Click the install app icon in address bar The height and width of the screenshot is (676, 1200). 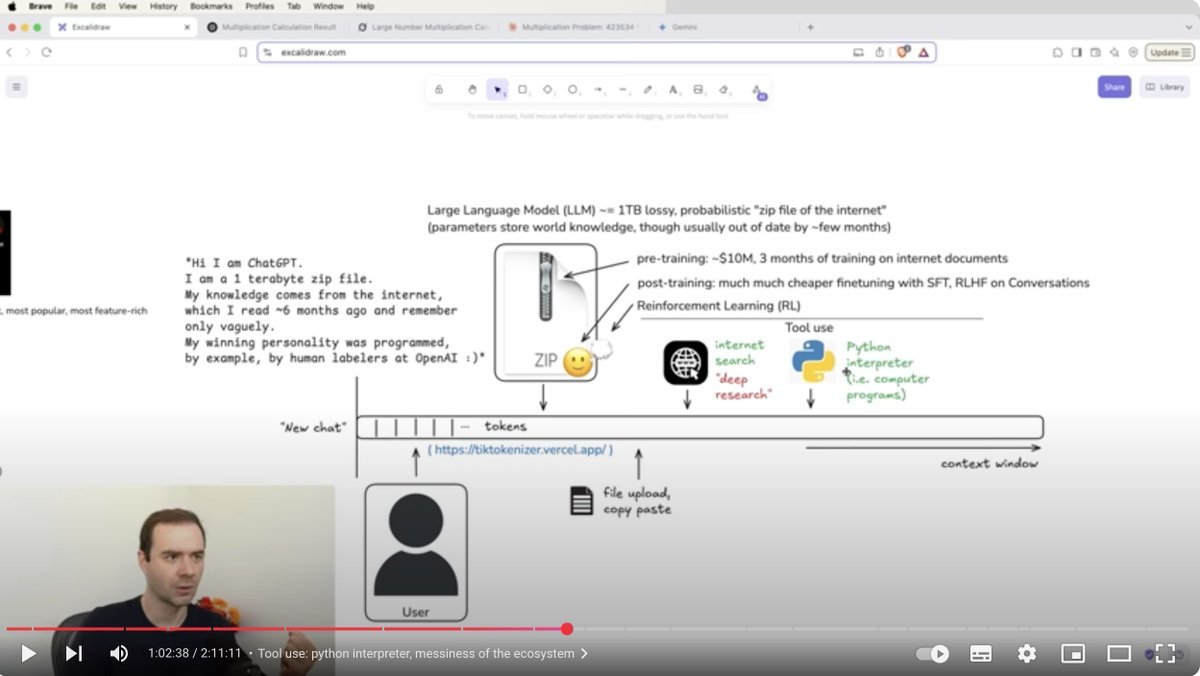pyautogui.click(x=858, y=52)
